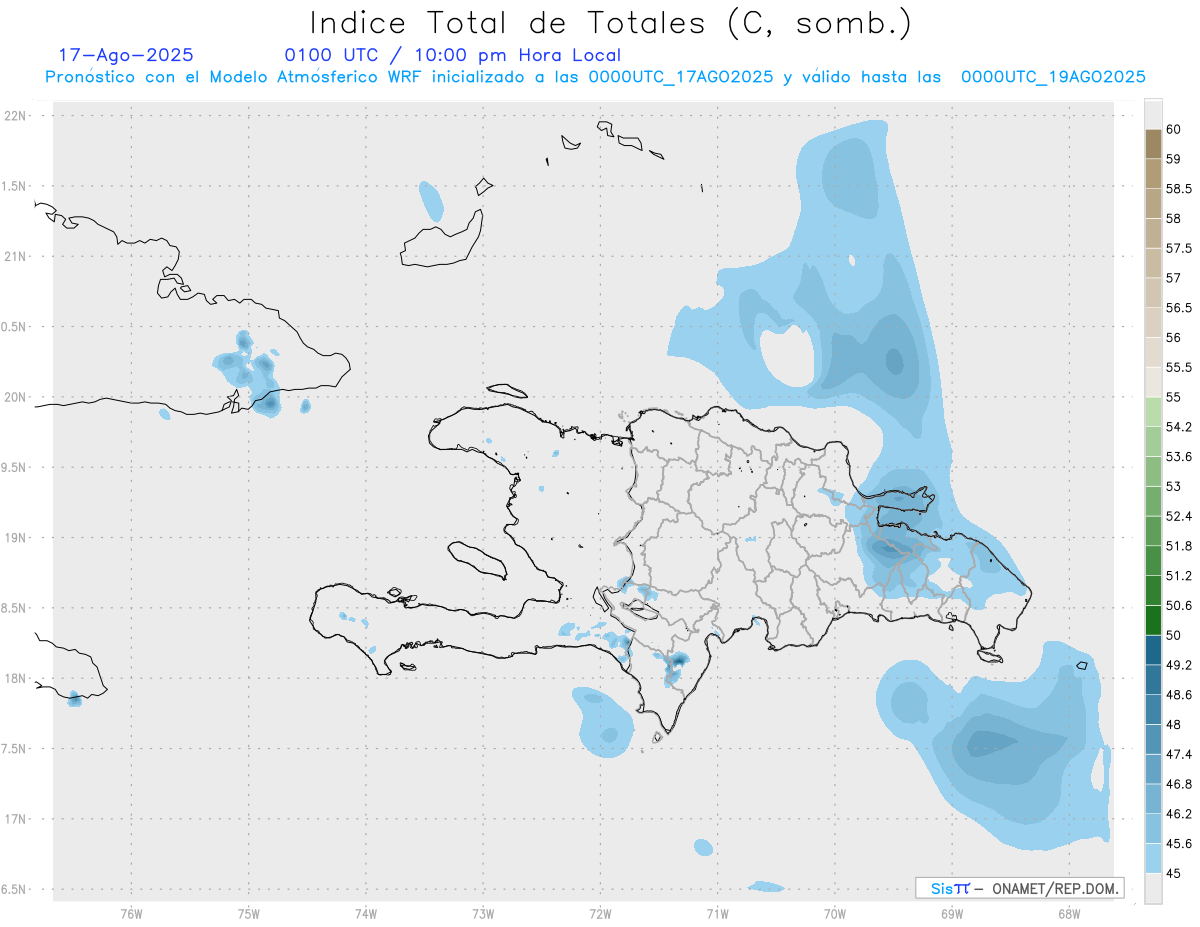The width and height of the screenshot is (1200, 927).
Task: Click the time '0100 UTC / 10:00 pm Hora Local'
Action: 452,55
